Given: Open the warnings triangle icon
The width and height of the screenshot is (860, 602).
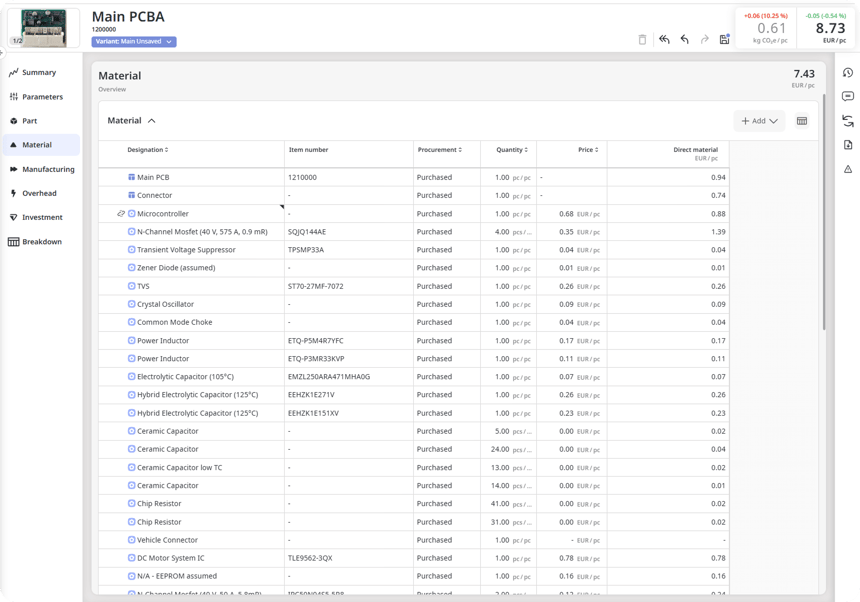Looking at the screenshot, I should click(848, 169).
